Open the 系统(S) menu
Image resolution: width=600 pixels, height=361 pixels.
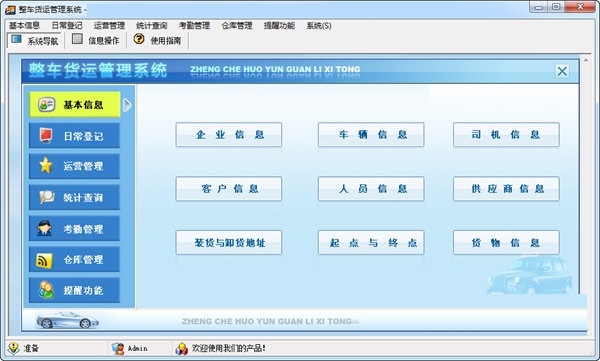(318, 26)
